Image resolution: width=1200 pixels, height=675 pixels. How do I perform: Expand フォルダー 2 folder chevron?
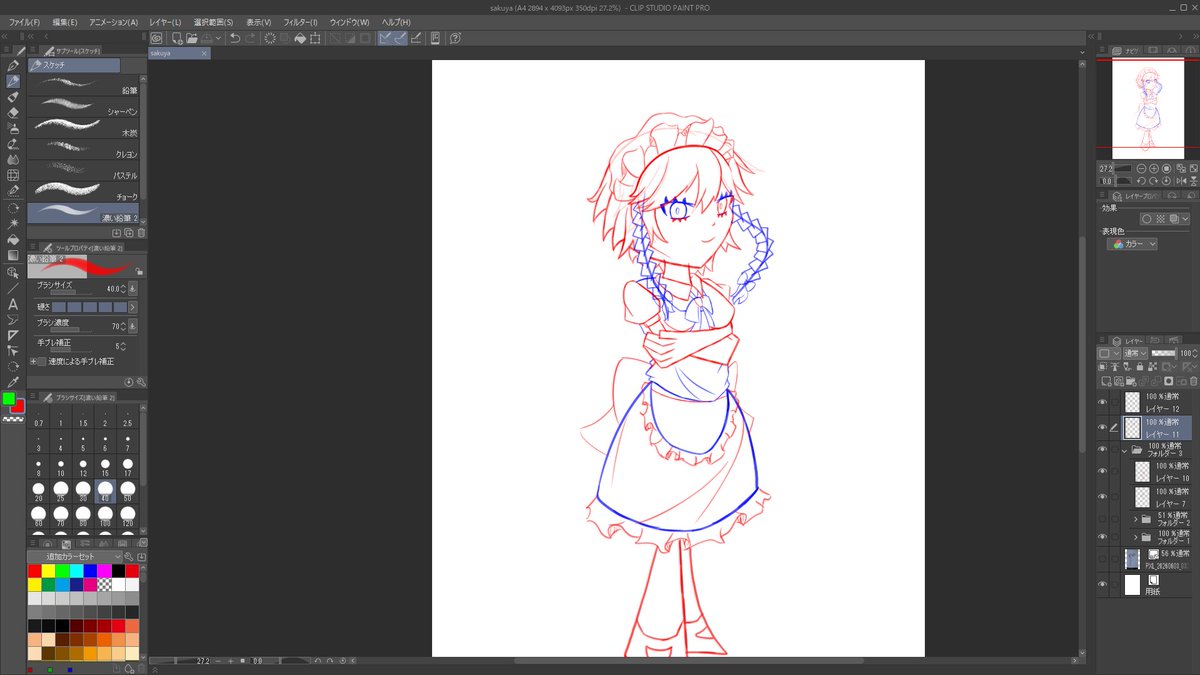point(1137,518)
